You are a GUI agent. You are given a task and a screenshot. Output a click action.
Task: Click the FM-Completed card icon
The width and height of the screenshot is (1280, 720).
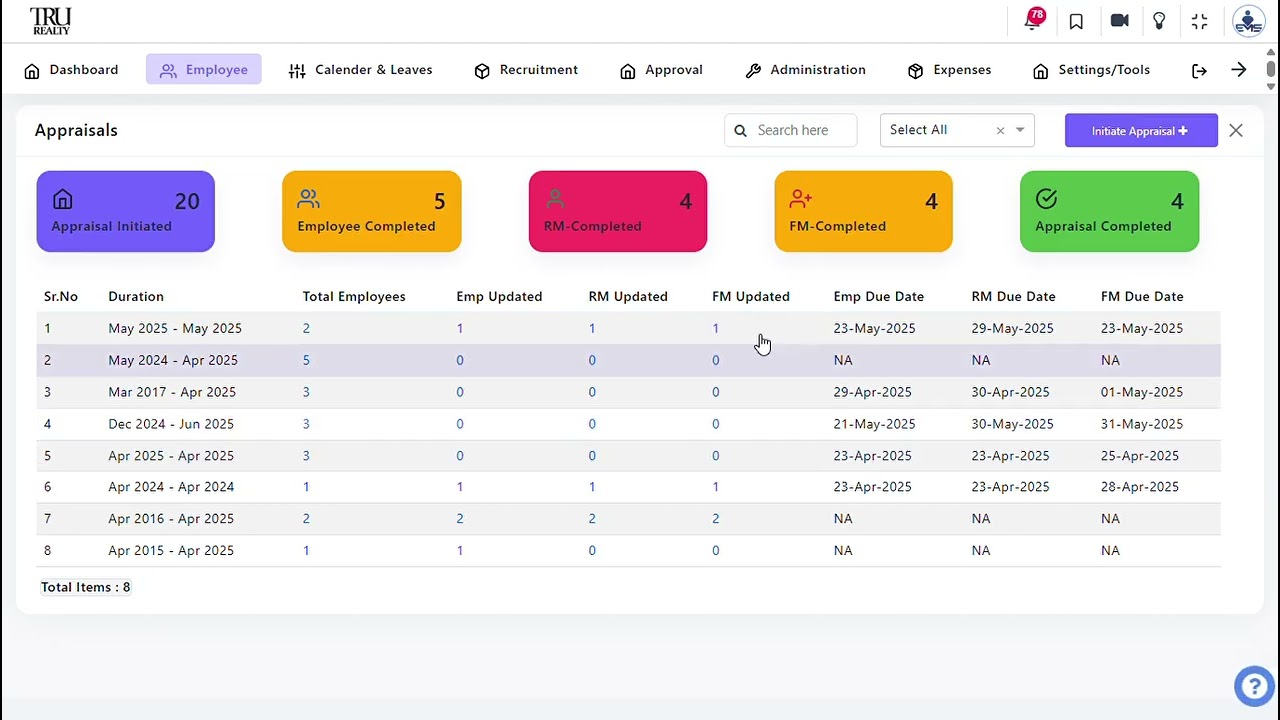pyautogui.click(x=801, y=199)
